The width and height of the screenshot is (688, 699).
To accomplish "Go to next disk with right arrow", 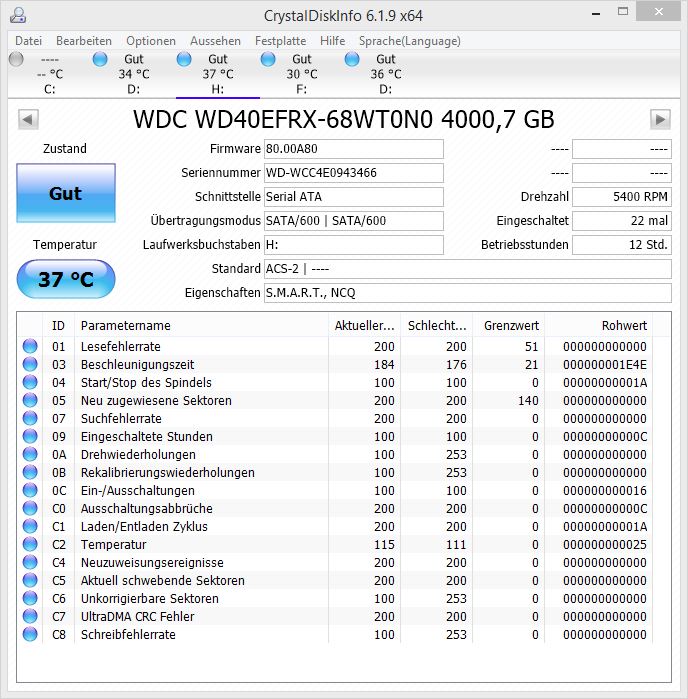I will pyautogui.click(x=660, y=119).
